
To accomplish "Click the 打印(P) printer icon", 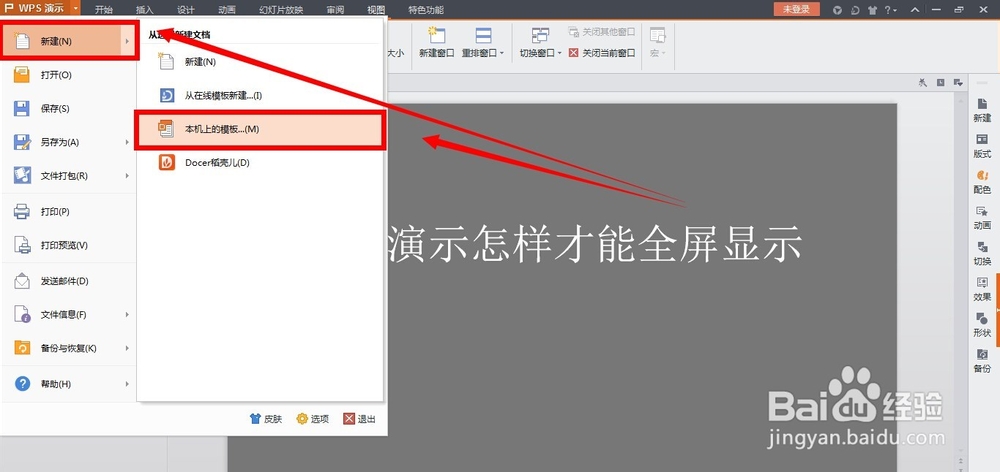I will pos(22,211).
